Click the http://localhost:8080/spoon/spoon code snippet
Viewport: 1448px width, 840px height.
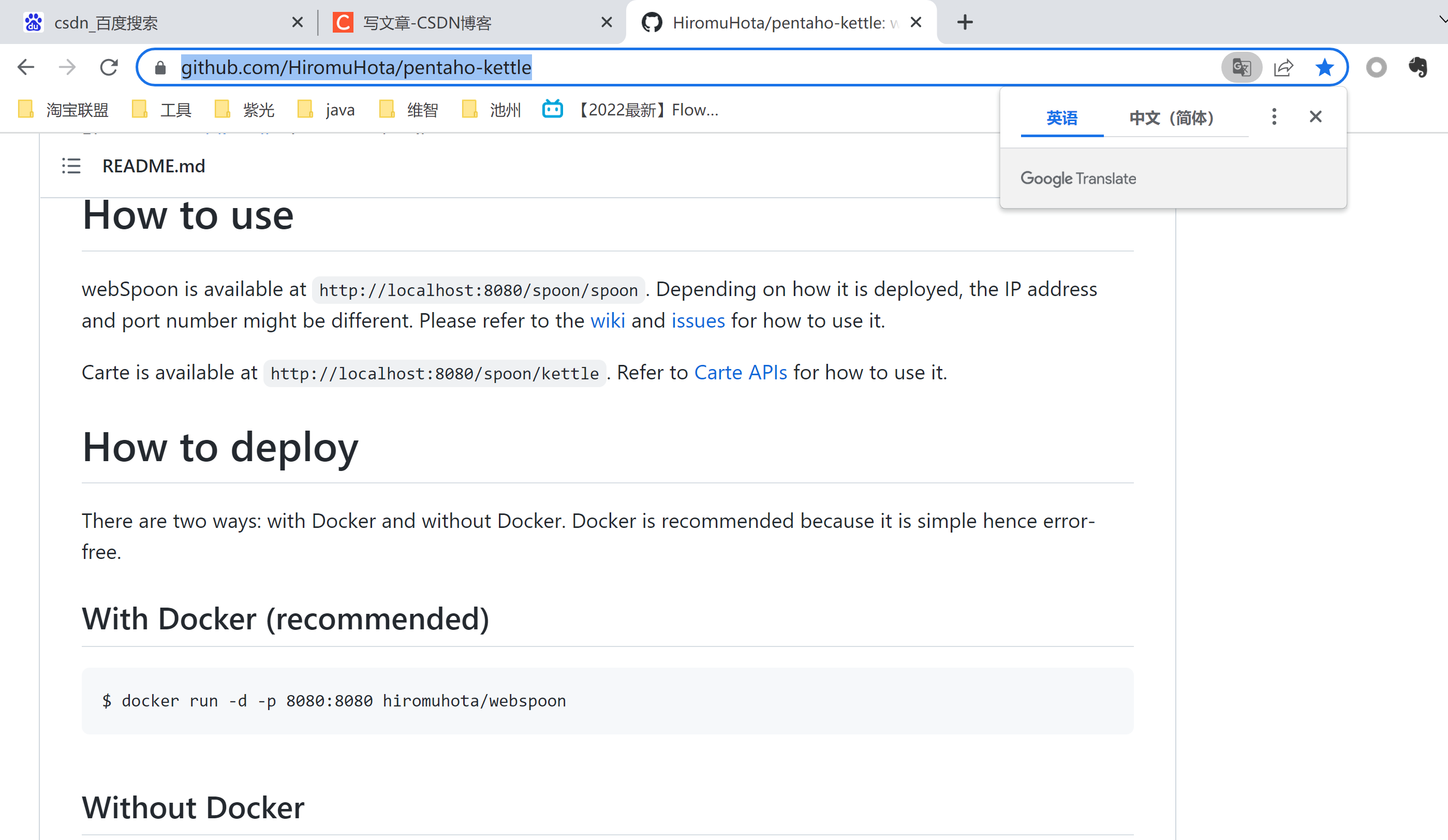coord(478,290)
